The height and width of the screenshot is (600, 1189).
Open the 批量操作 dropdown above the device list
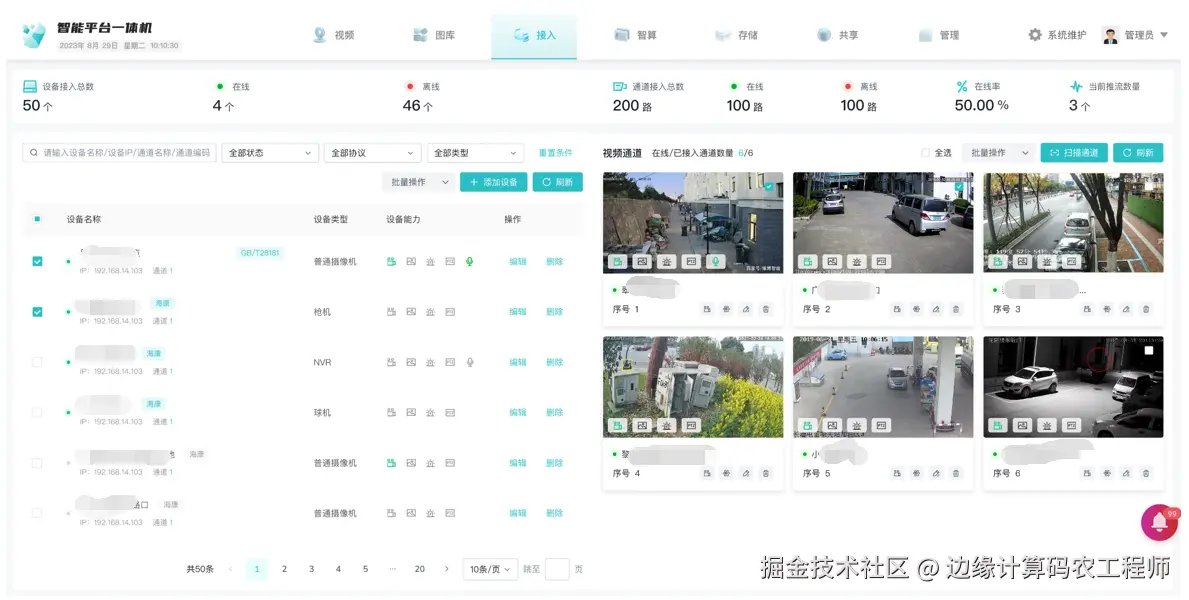click(417, 182)
